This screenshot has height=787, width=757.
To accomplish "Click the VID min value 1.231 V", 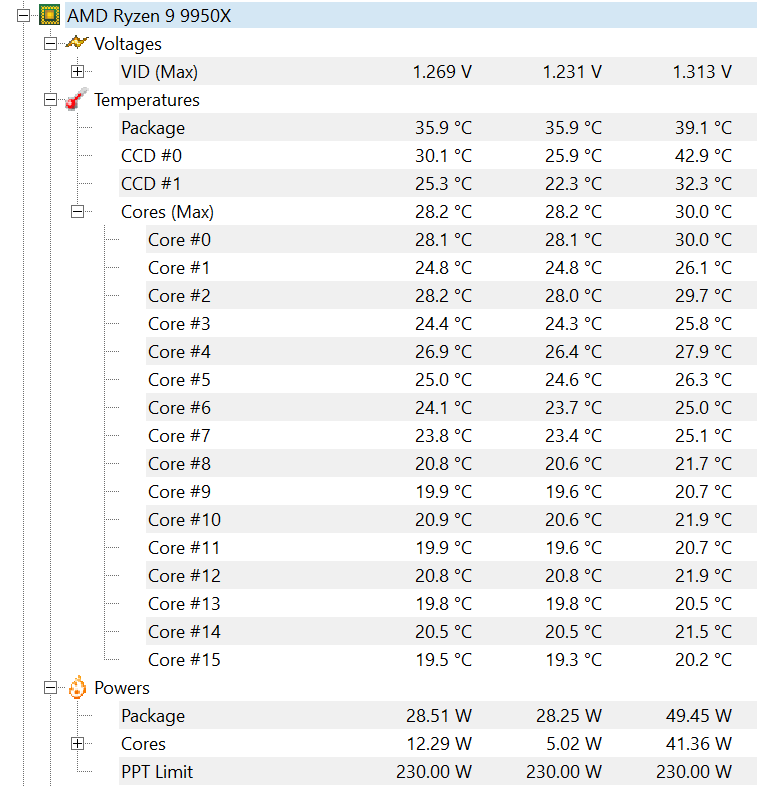I will pos(572,72).
